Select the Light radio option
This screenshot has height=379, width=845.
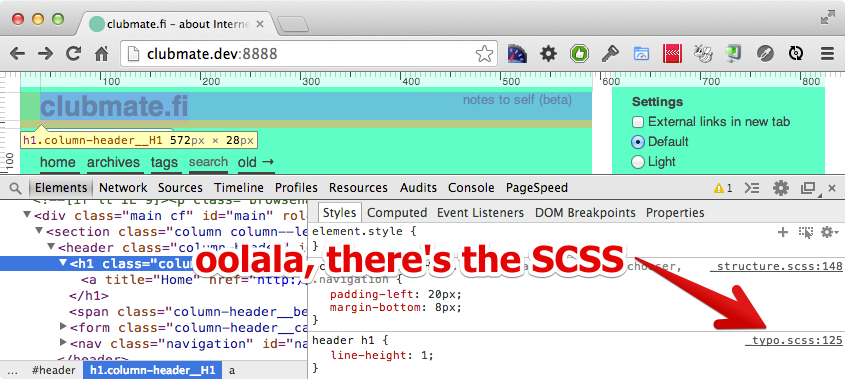click(638, 162)
